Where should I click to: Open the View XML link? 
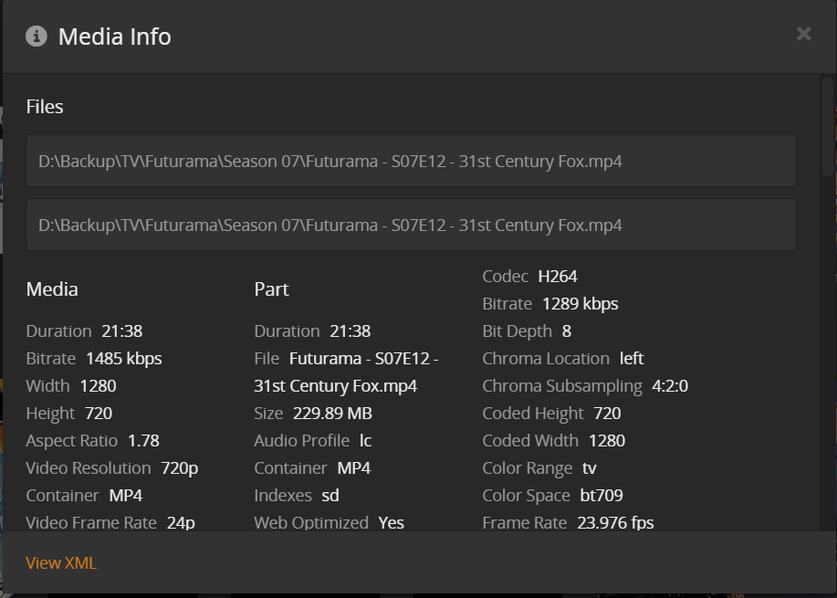61,563
